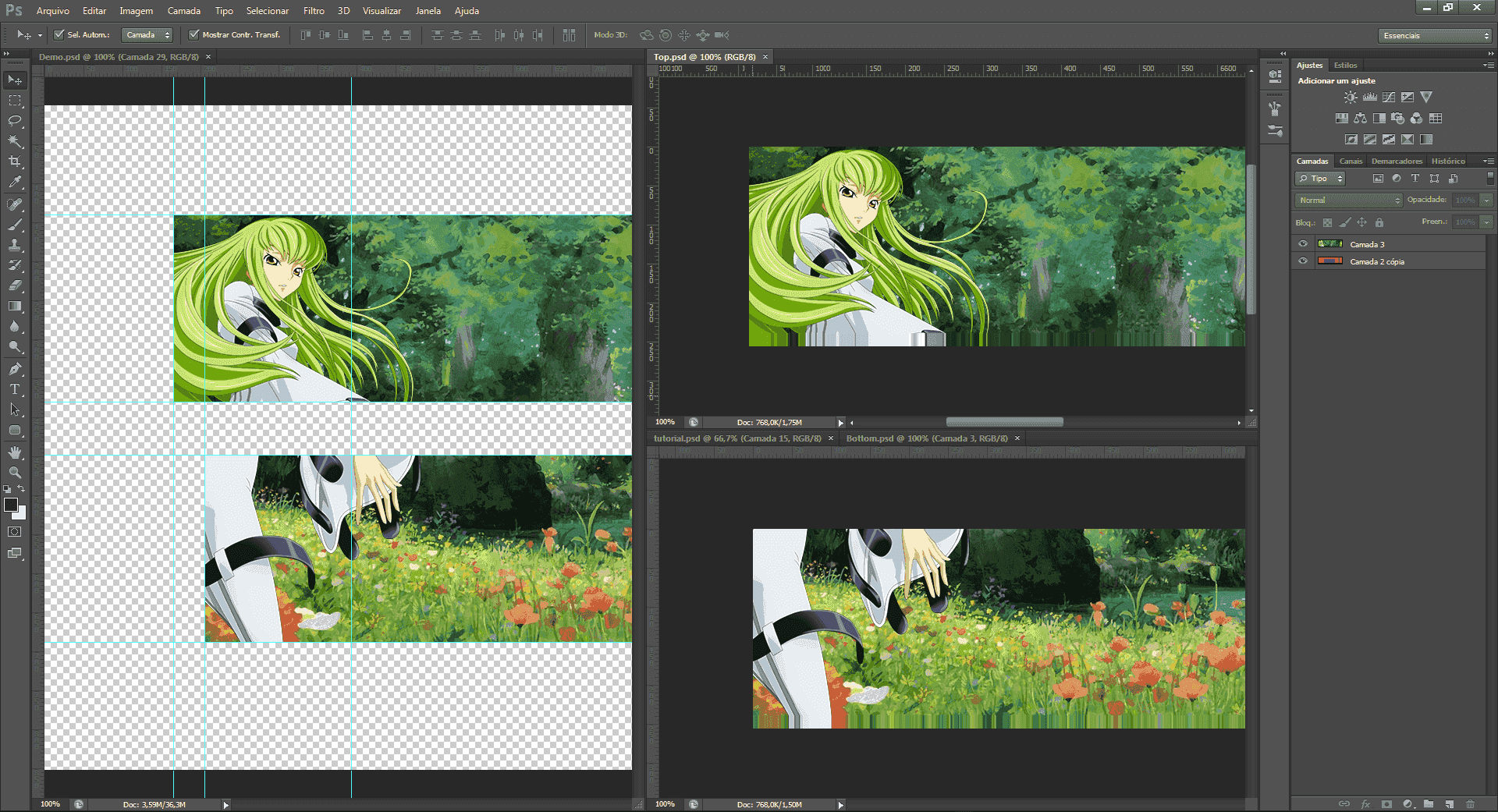
Task: Toggle the Sel. Autom. checkbox
Action: [59, 35]
